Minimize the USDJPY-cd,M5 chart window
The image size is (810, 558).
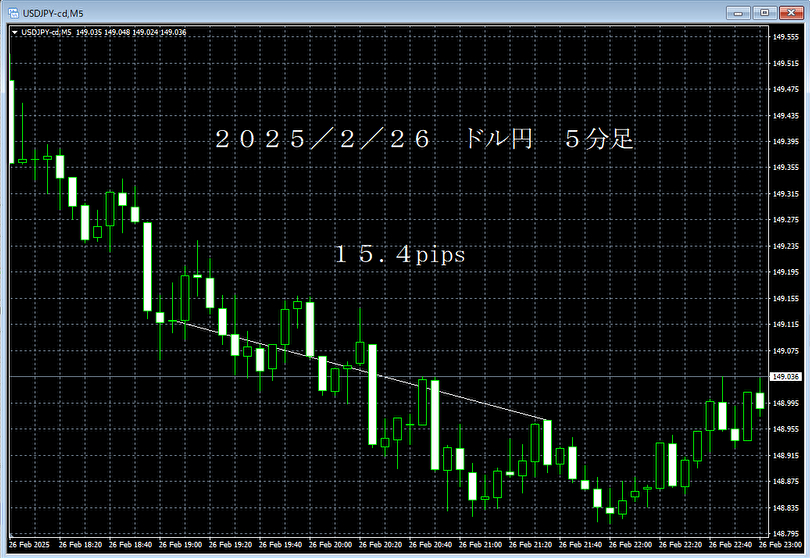738,13
